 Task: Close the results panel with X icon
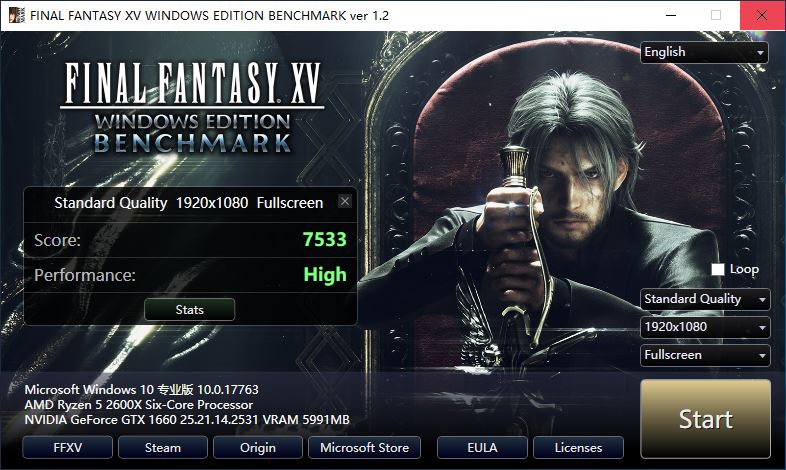click(x=345, y=201)
